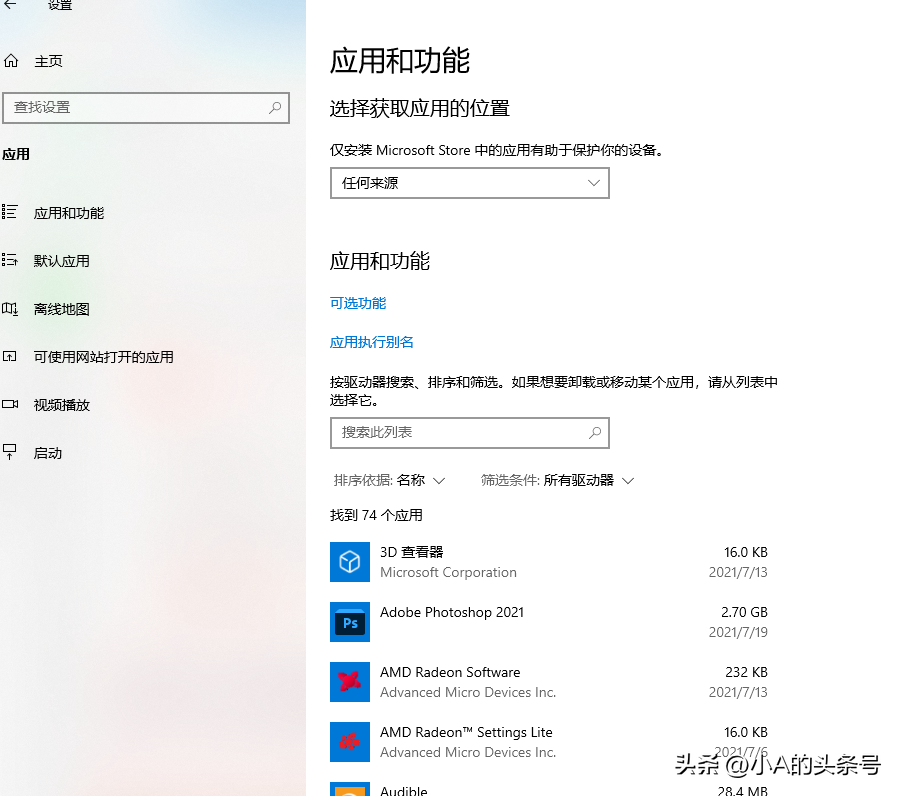Click the 默认应用 sidebar icon
Viewport: 901px width, 796px height.
[x=10, y=260]
